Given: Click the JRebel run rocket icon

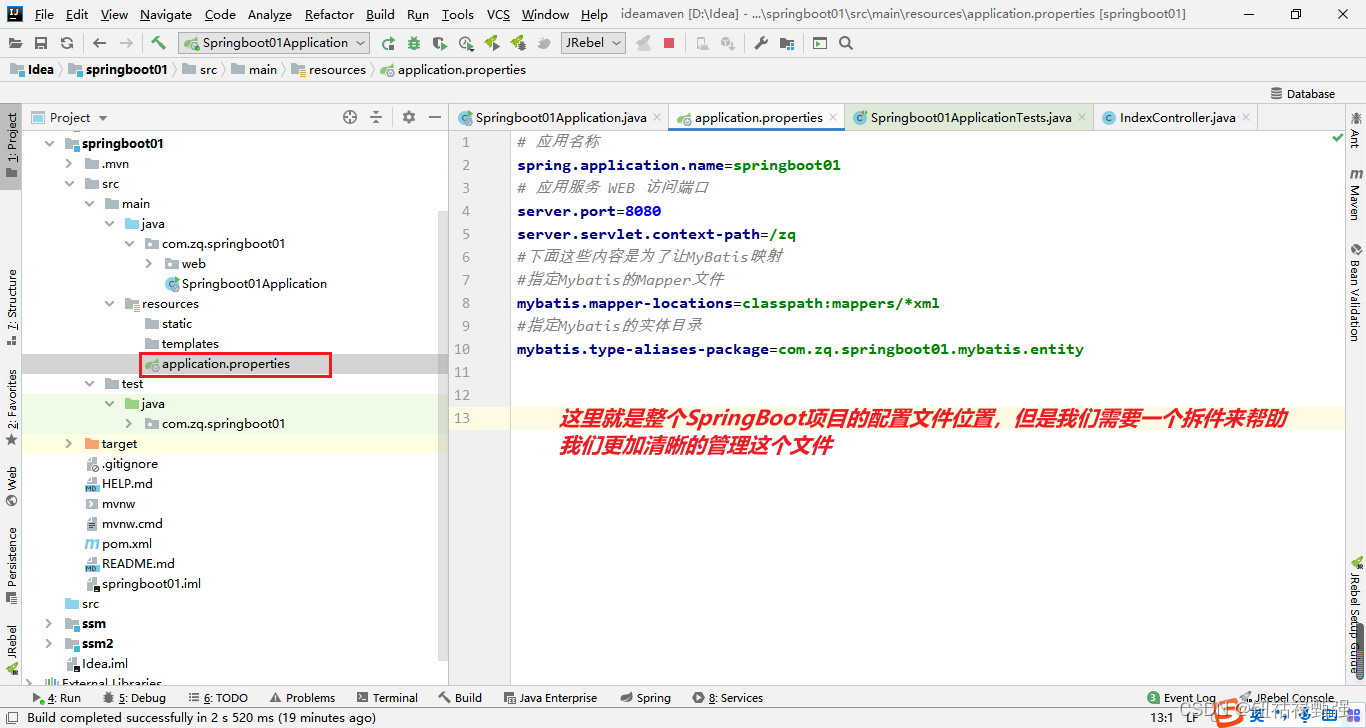Looking at the screenshot, I should tap(492, 43).
